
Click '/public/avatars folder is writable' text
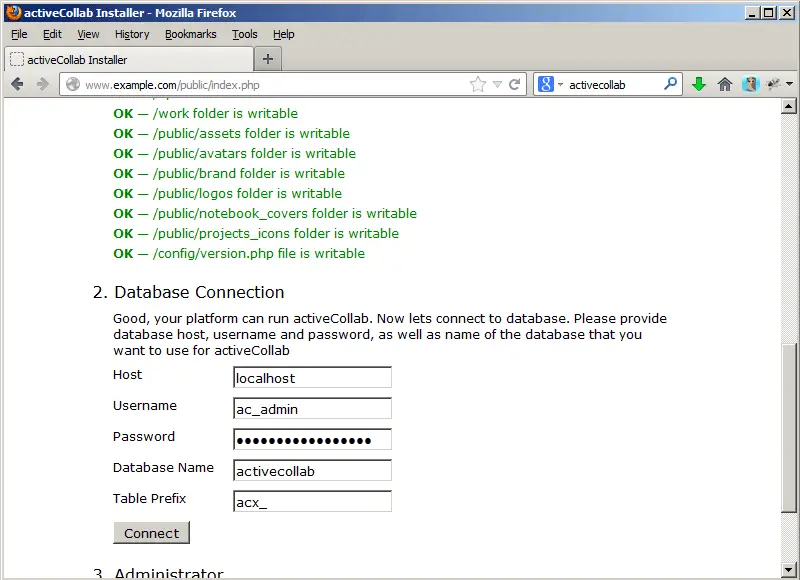point(254,154)
